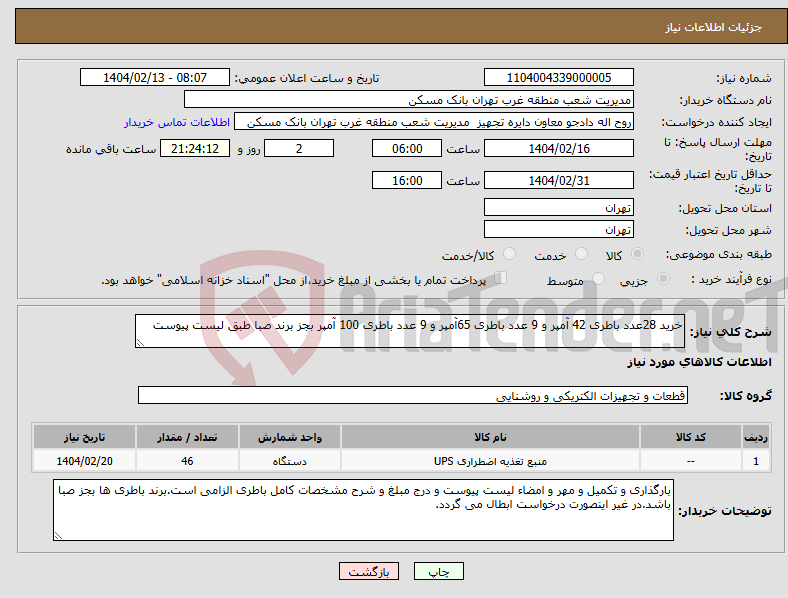Click the شماره نیاز number field

point(559,77)
